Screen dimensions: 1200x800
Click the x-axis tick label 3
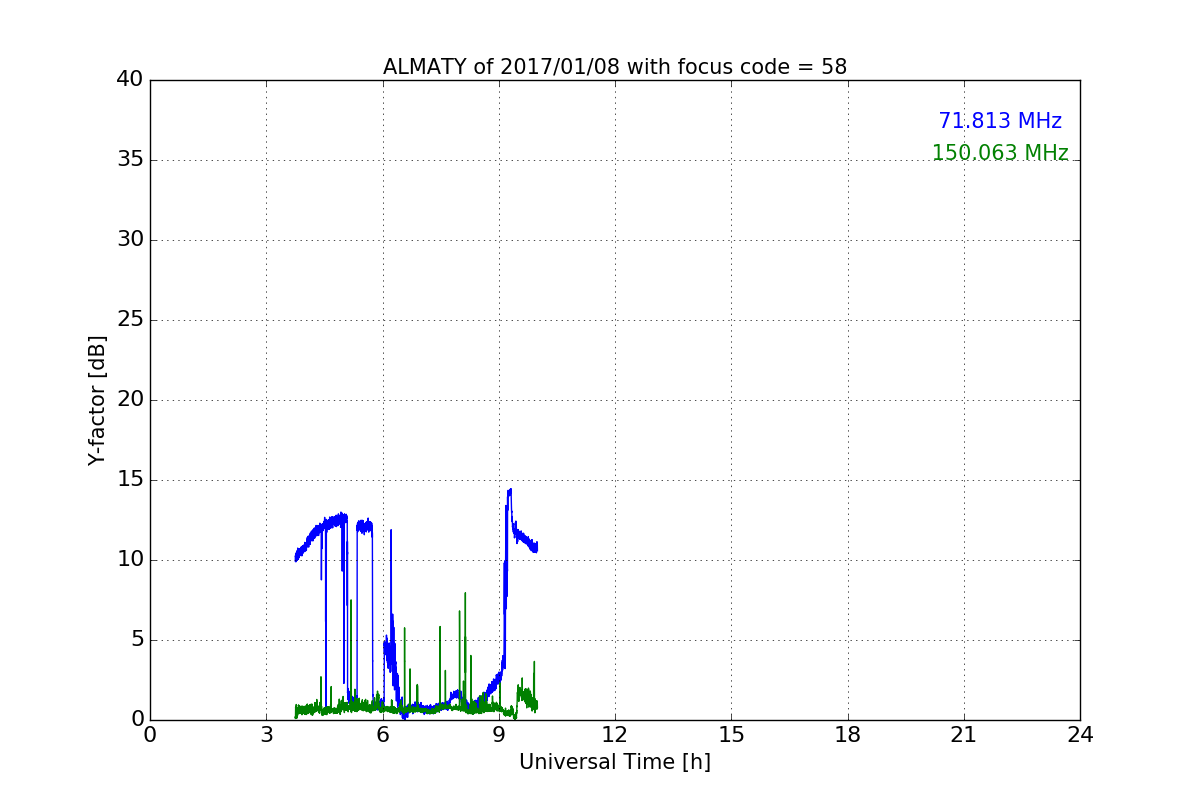[x=266, y=734]
